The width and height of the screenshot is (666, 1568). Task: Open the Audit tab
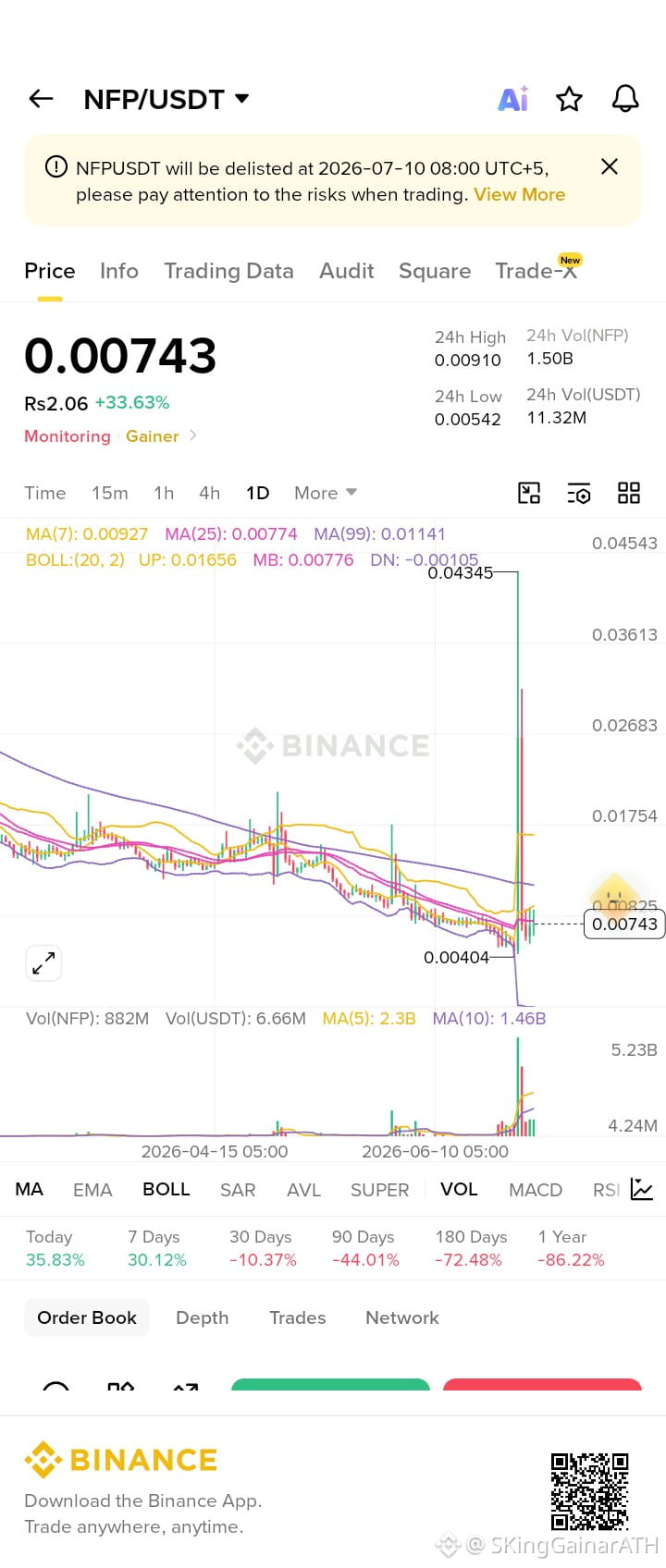point(347,271)
